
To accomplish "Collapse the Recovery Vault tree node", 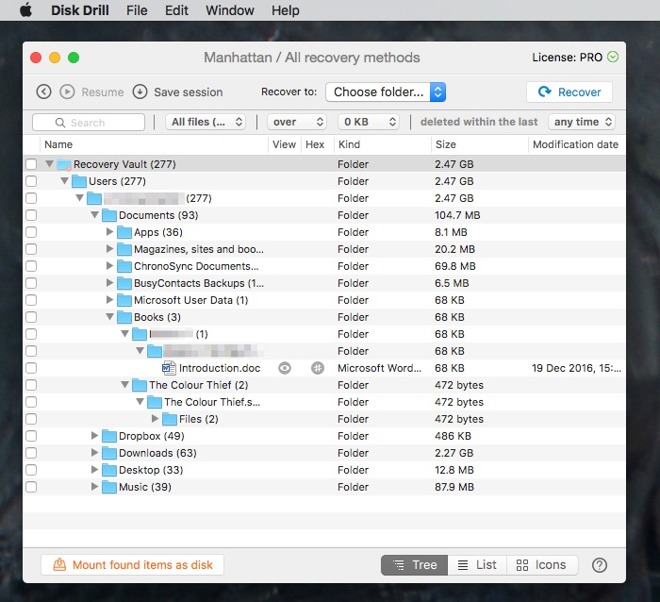I will 50,164.
